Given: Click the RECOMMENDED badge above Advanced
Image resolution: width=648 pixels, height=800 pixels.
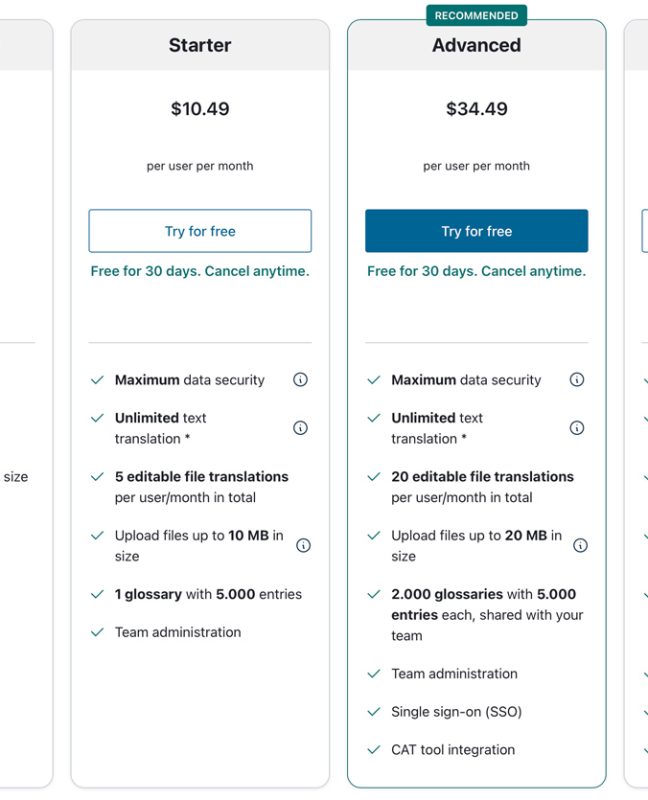Looking at the screenshot, I should [x=477, y=15].
